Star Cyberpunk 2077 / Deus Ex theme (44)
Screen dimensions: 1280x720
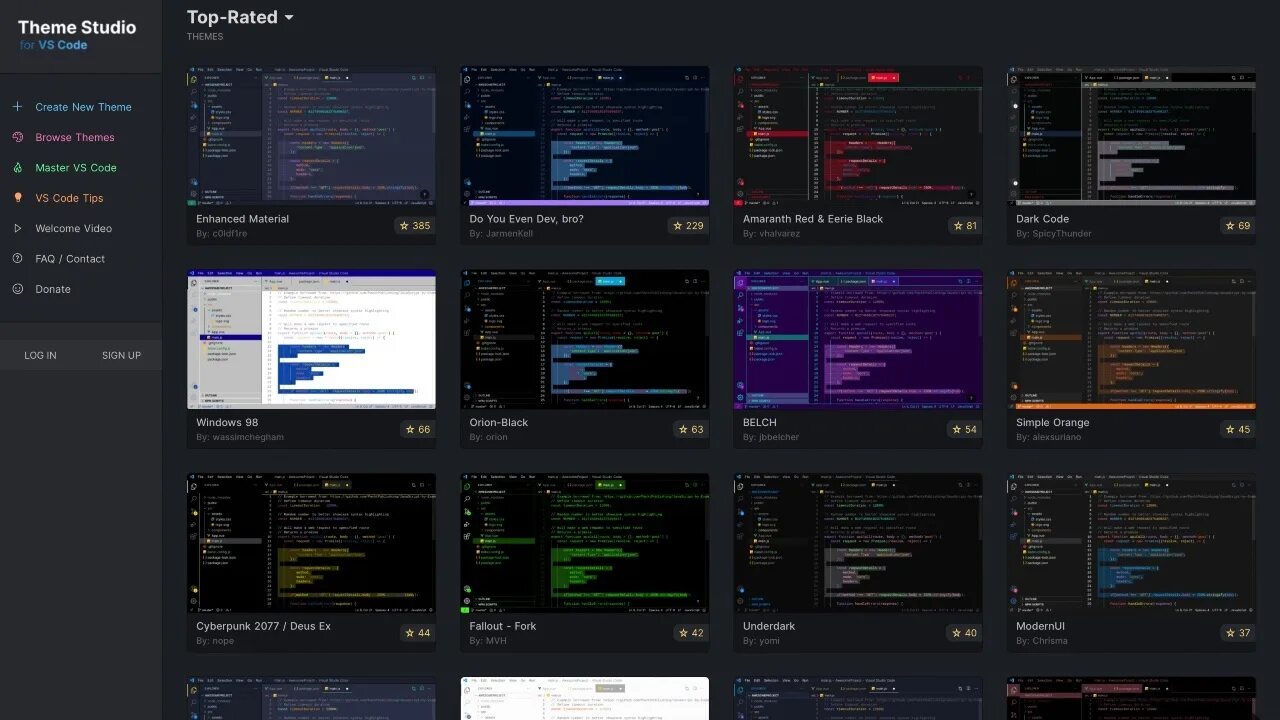[x=417, y=633]
